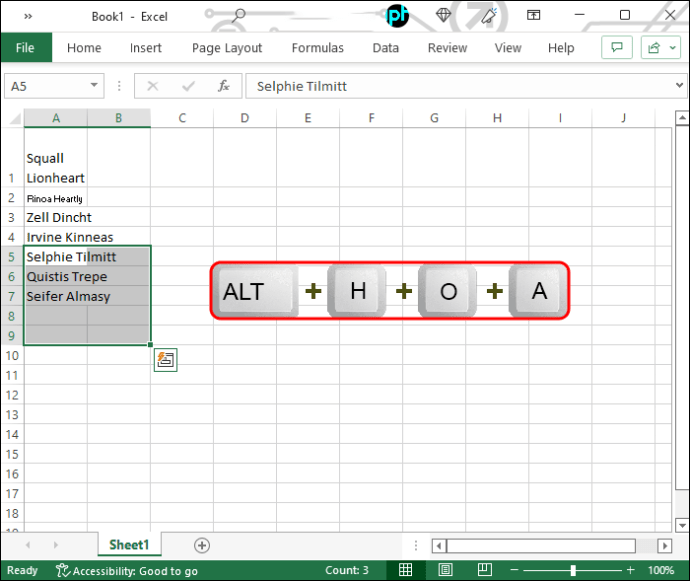Click cell containing Rinoa Heartly

(56, 198)
